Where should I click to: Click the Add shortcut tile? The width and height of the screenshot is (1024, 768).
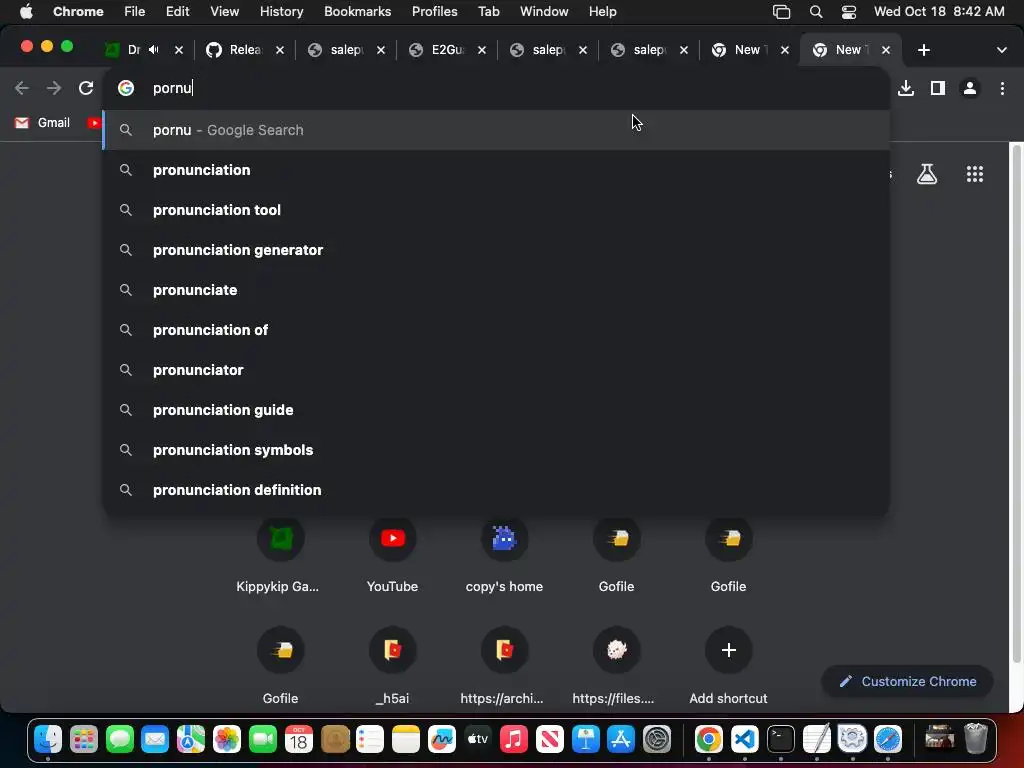coord(728,666)
